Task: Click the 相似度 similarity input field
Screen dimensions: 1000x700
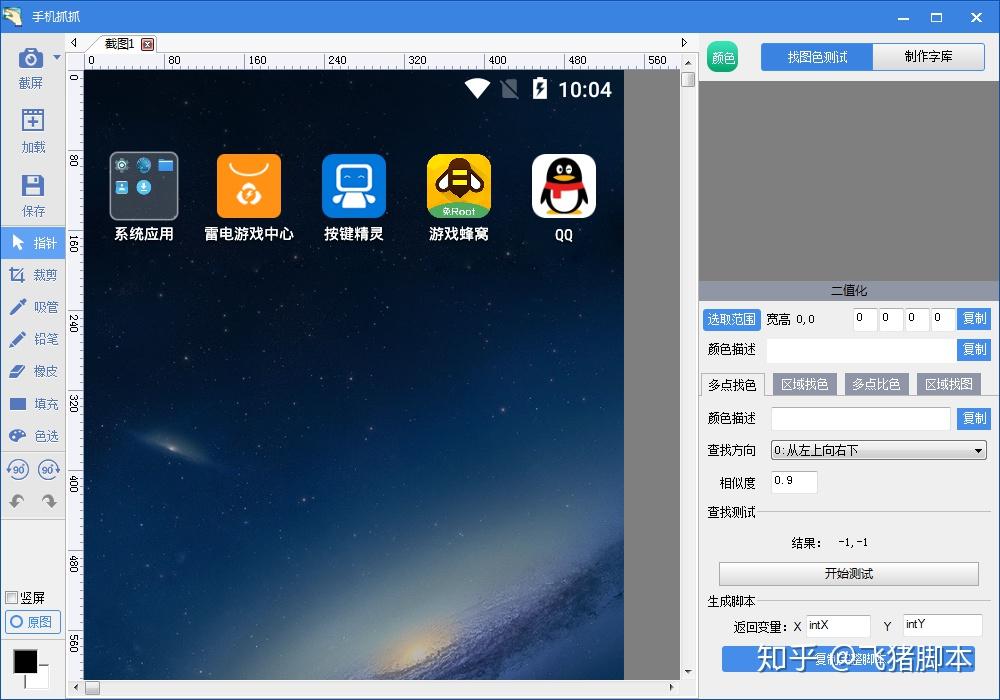Action: pos(793,481)
